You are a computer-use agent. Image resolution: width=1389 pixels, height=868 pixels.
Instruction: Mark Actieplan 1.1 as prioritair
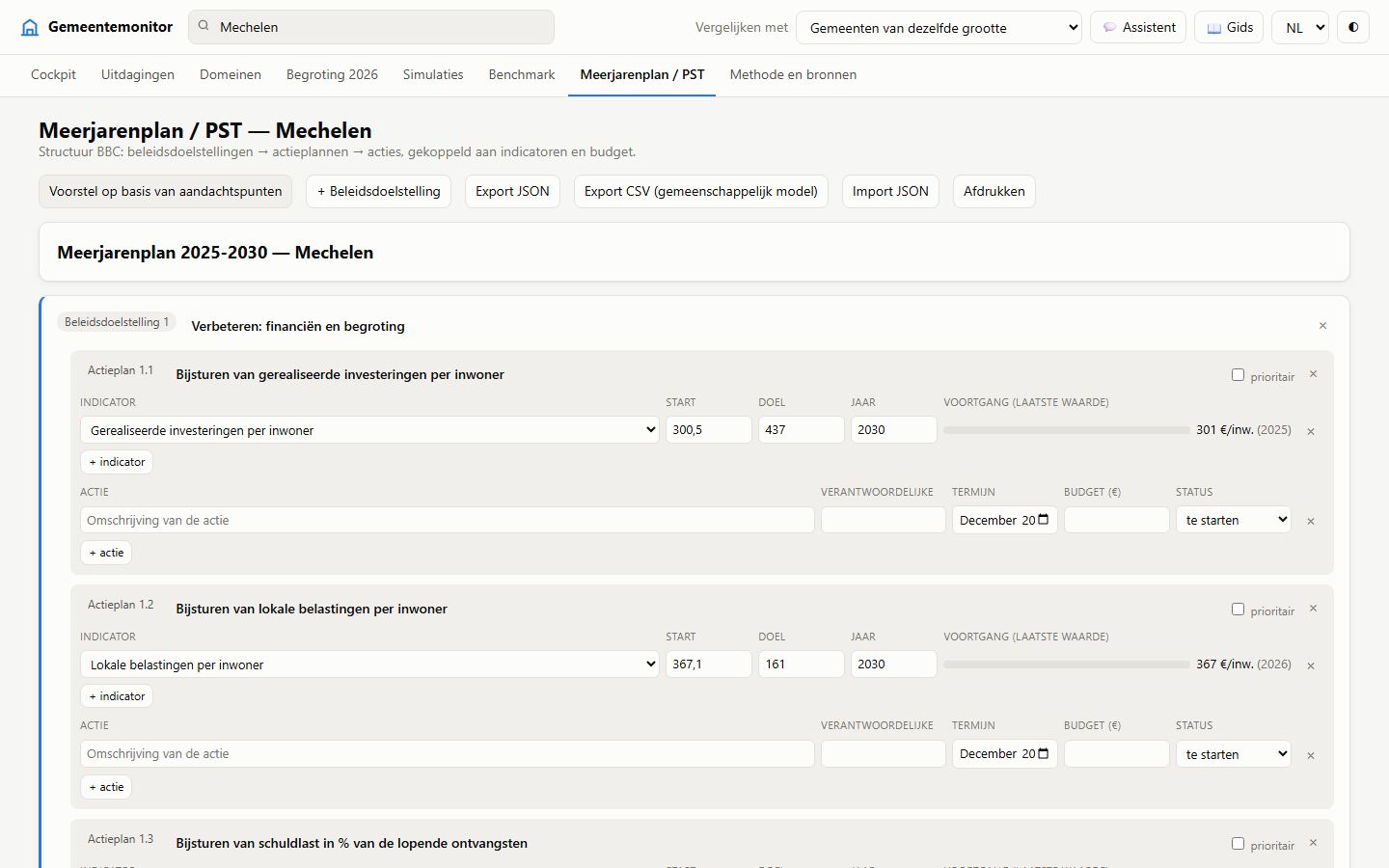(x=1238, y=375)
